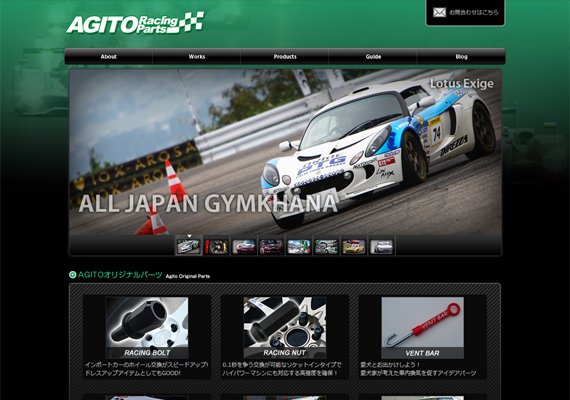Select the red sports car thumbnail
Image resolution: width=570 pixels, height=400 pixels.
(x=244, y=247)
